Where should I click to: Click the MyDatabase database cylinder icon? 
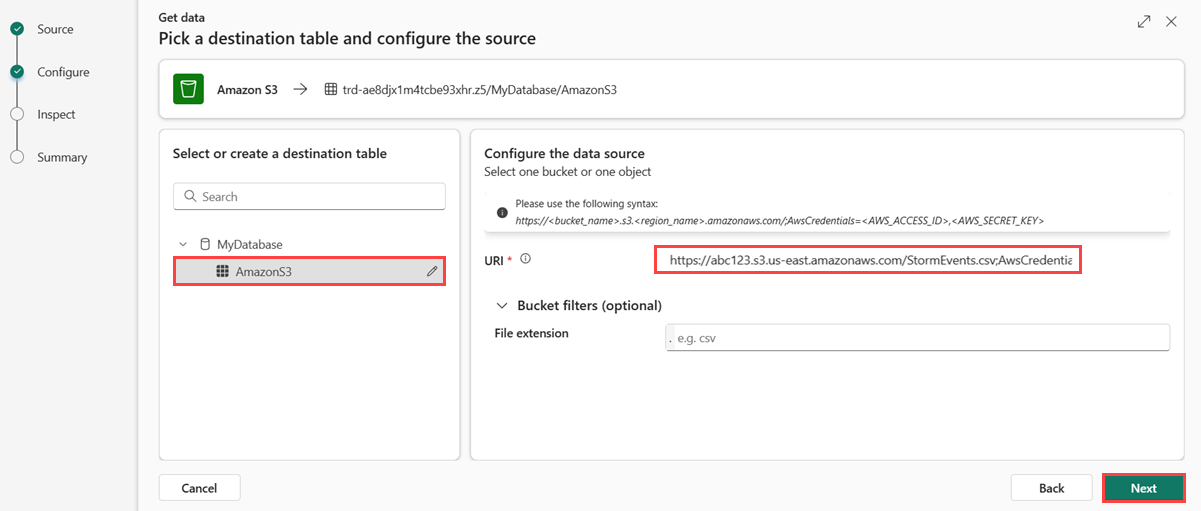(205, 244)
